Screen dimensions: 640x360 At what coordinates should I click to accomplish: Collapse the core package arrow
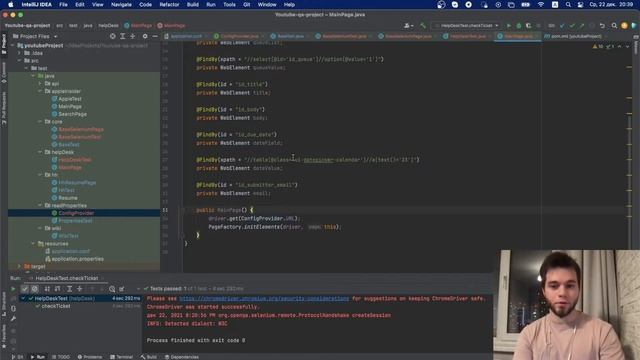click(40, 122)
